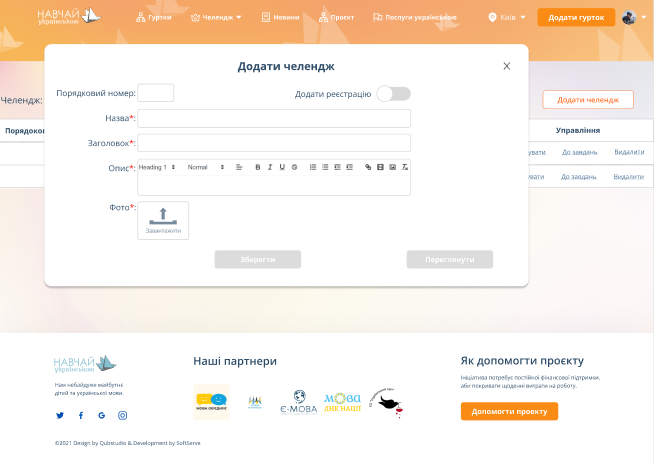Screen dimensions: 654x463
Task: Increase indent in description editor
Action: pos(350,167)
